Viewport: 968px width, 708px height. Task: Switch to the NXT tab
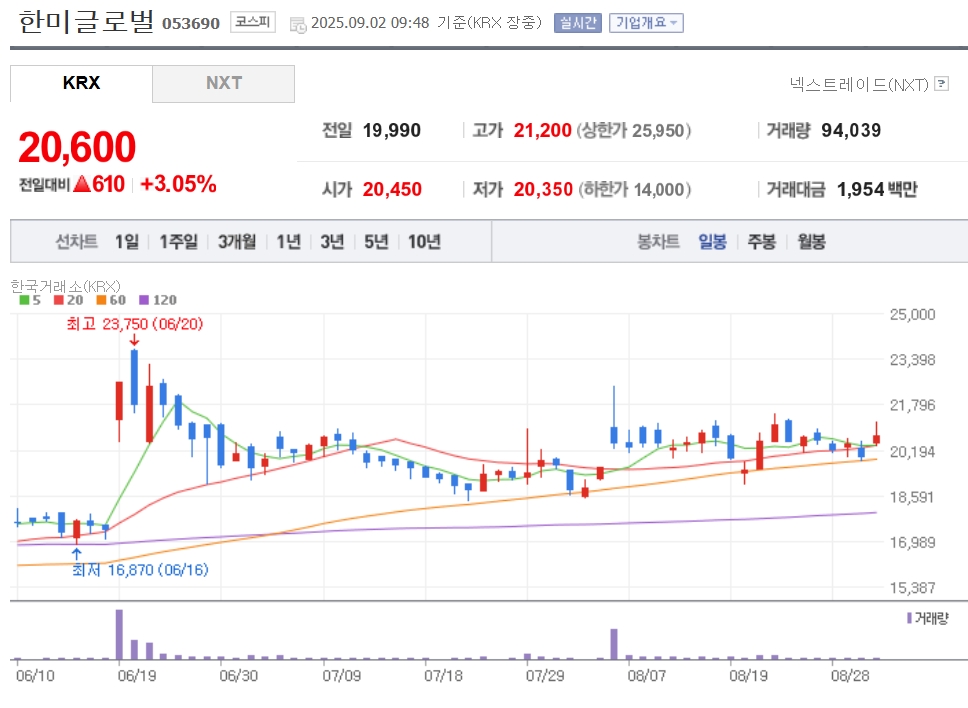click(223, 83)
